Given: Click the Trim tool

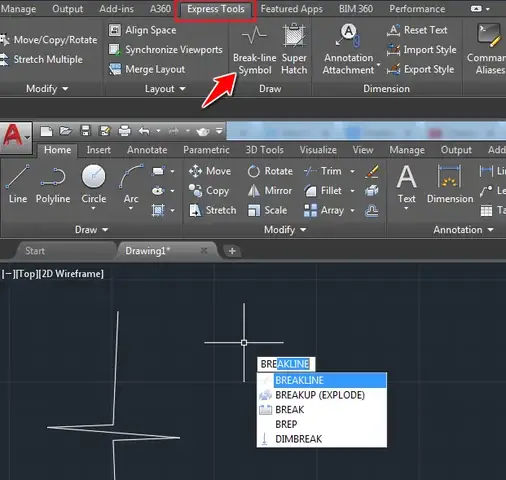Looking at the screenshot, I should (323, 171).
